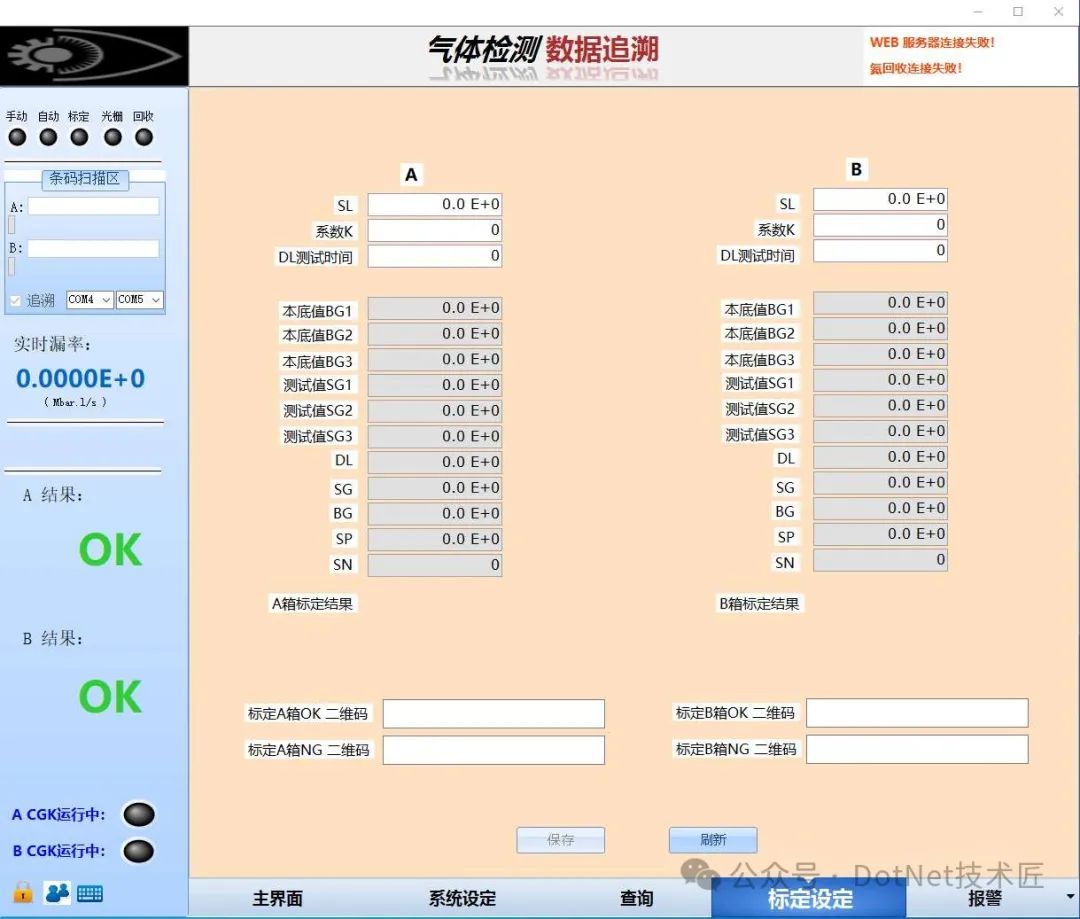This screenshot has width=1080, height=919.
Task: Click the A column SL field
Action: [x=435, y=205]
